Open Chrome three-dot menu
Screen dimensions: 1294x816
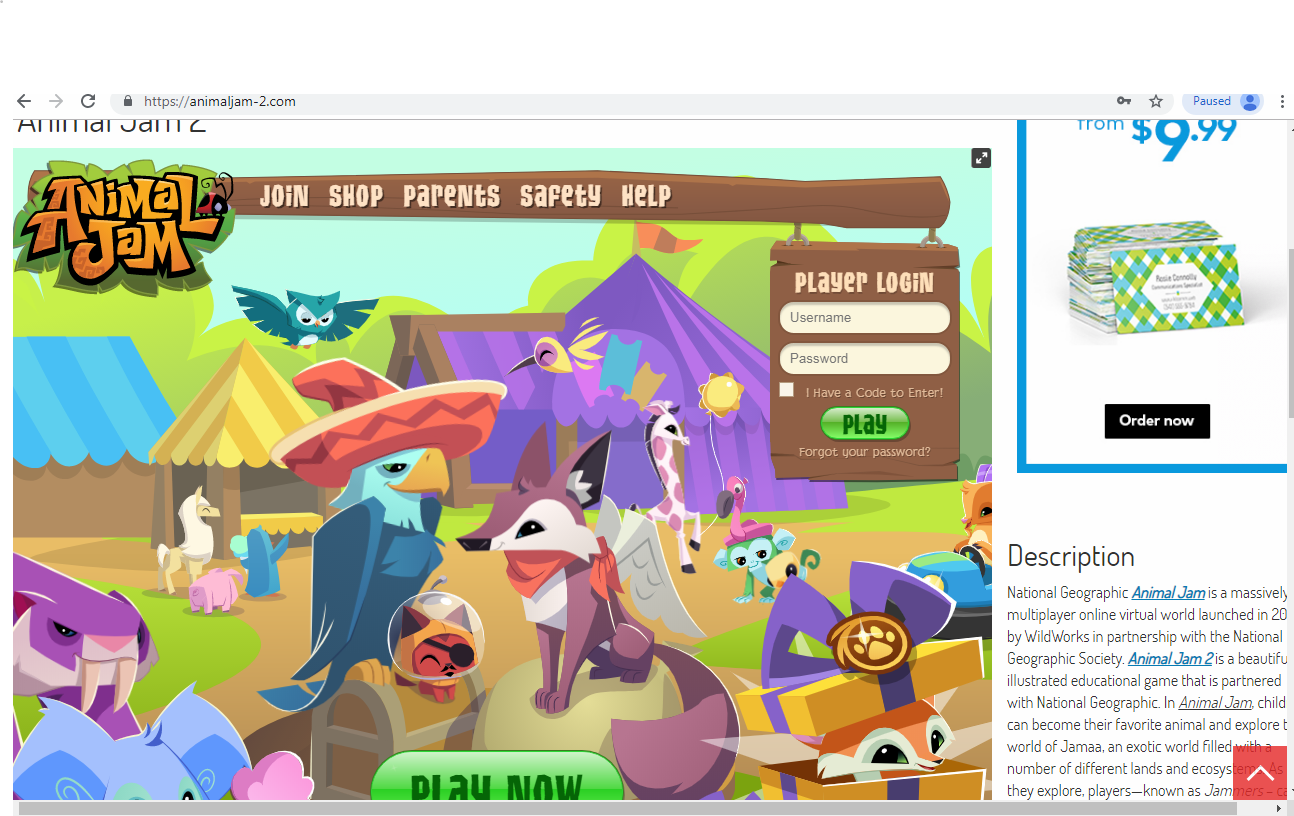(x=1282, y=101)
